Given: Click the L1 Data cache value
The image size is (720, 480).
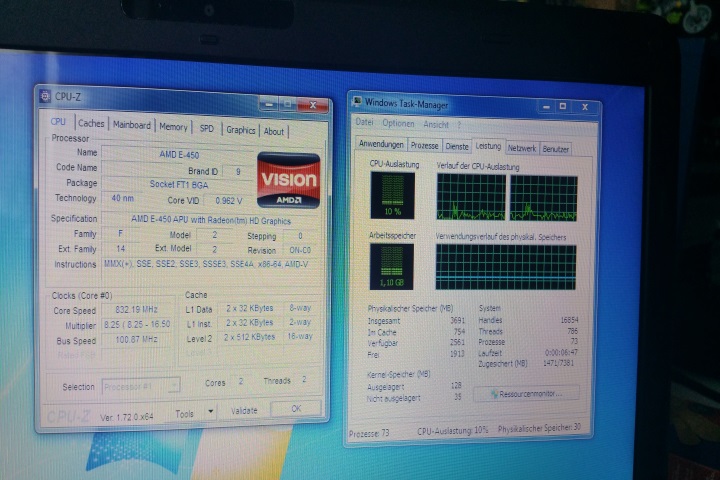Looking at the screenshot, I should point(249,308).
